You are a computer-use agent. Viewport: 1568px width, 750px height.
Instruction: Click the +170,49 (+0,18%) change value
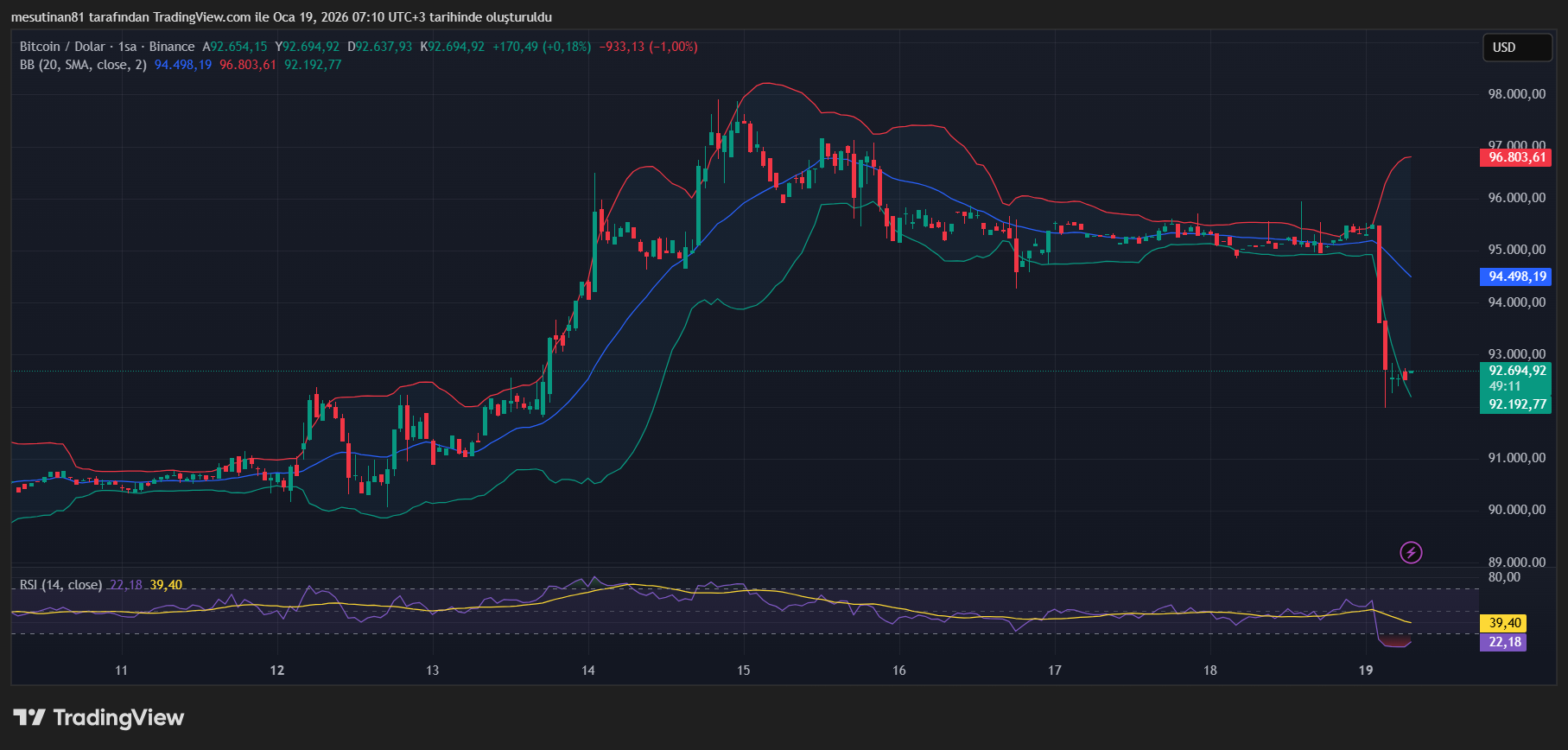pyautogui.click(x=542, y=47)
